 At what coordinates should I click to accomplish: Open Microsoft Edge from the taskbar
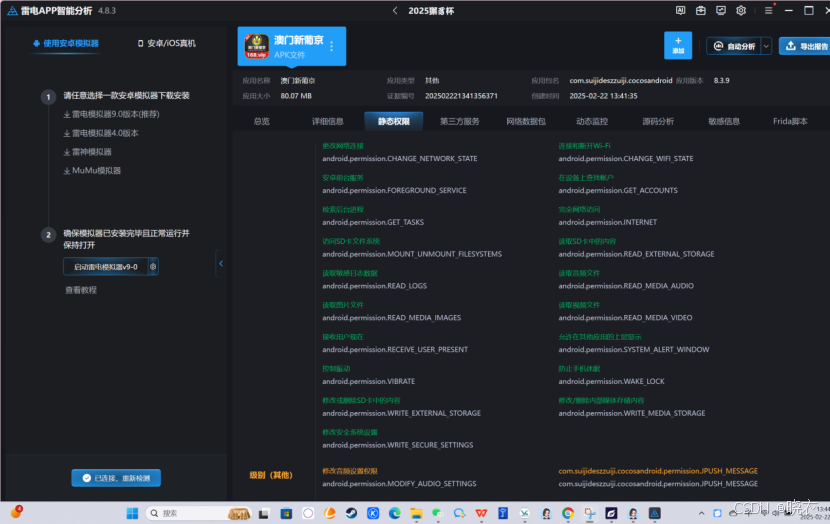tap(394, 513)
